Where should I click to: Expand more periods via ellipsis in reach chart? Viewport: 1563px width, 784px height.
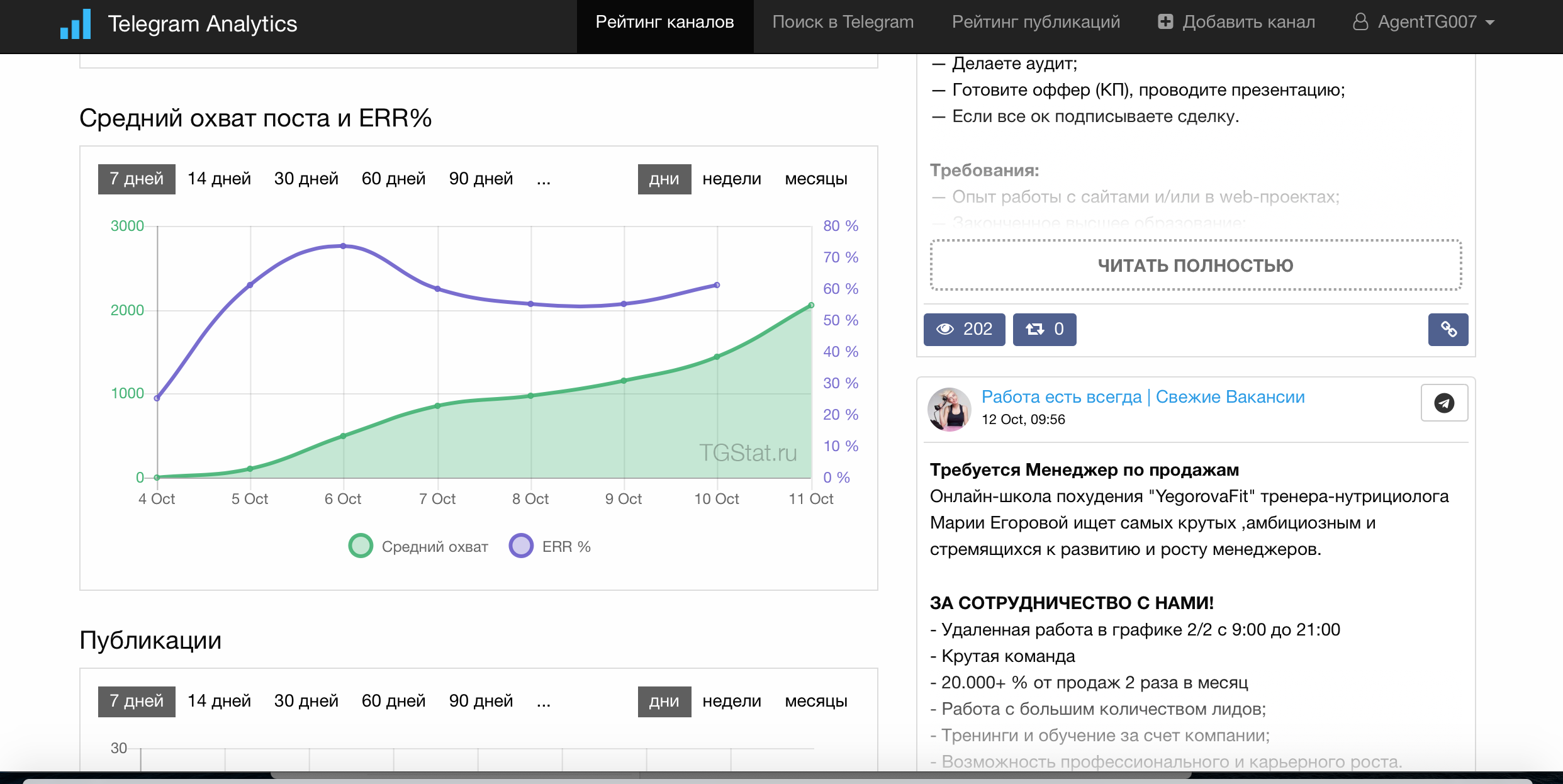point(544,179)
